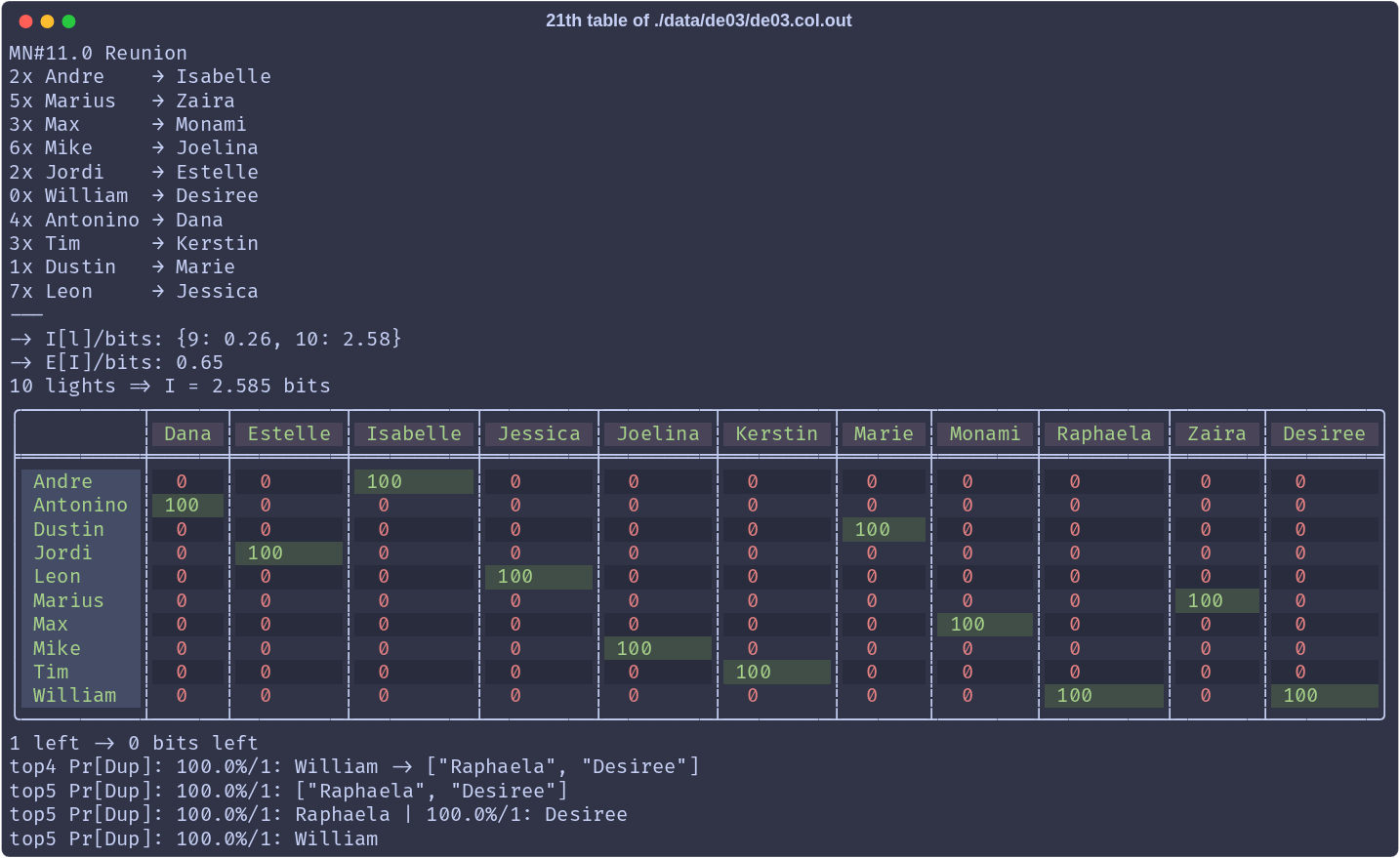Click the window title text
1400x858 pixels.
coord(698,20)
